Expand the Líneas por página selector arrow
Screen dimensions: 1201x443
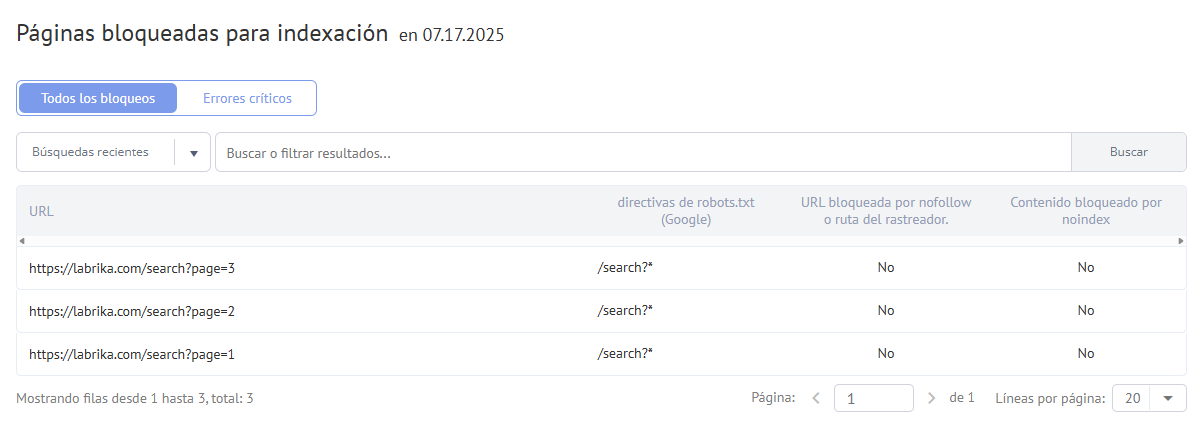click(x=1168, y=398)
